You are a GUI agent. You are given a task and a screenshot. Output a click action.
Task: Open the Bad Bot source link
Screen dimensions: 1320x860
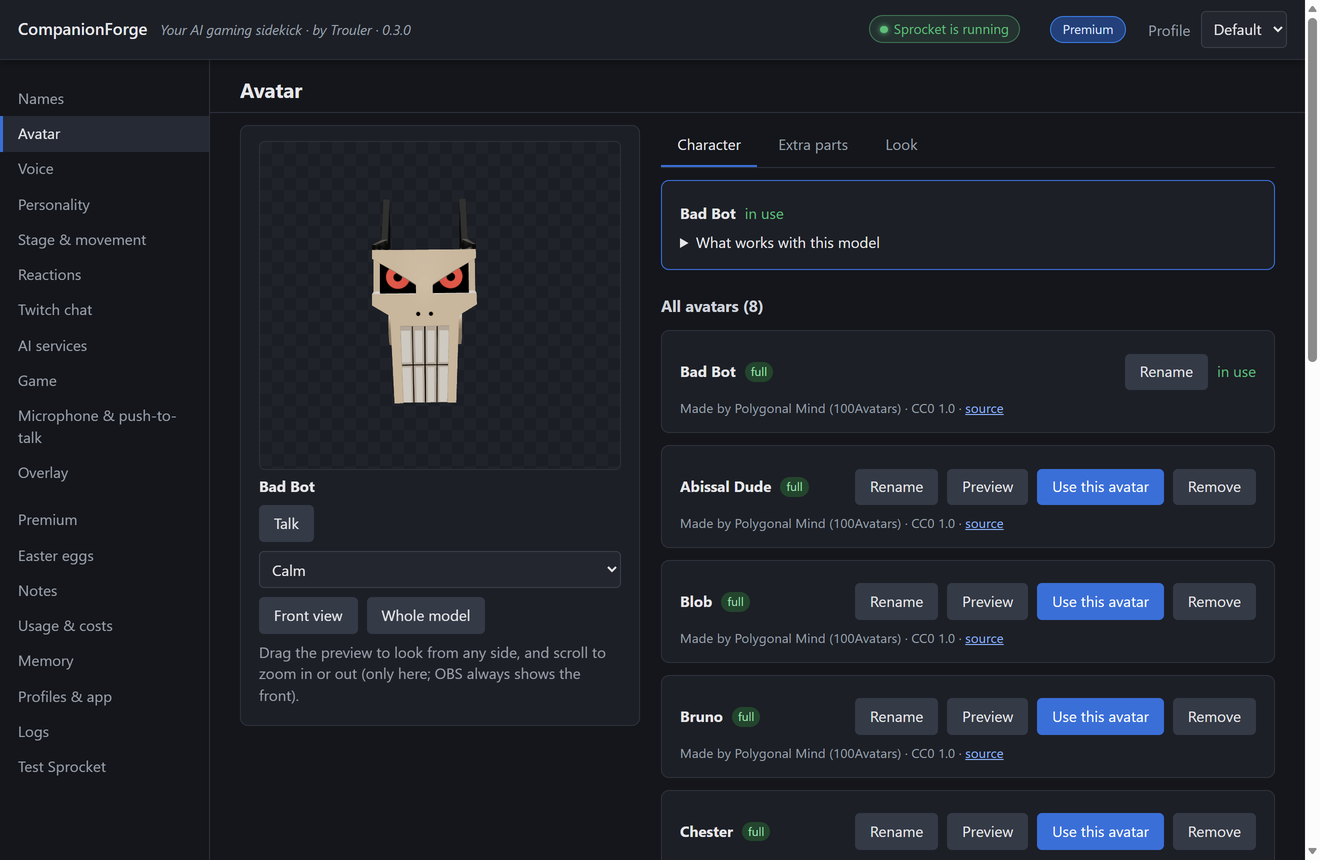[984, 408]
